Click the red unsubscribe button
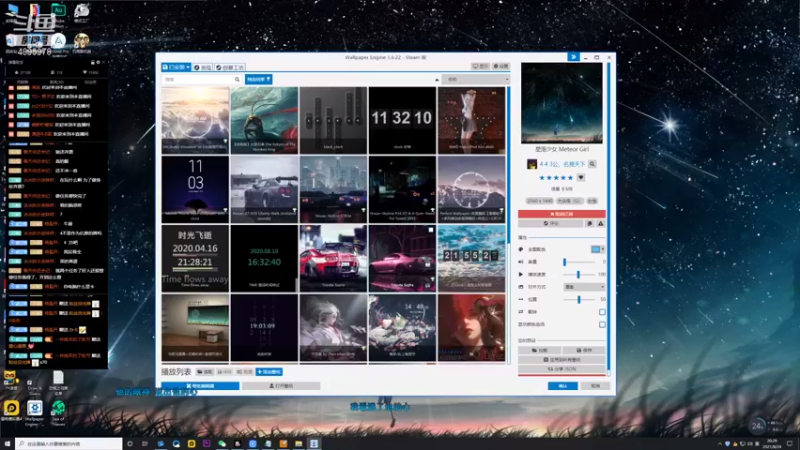800x450 pixels. [x=562, y=214]
